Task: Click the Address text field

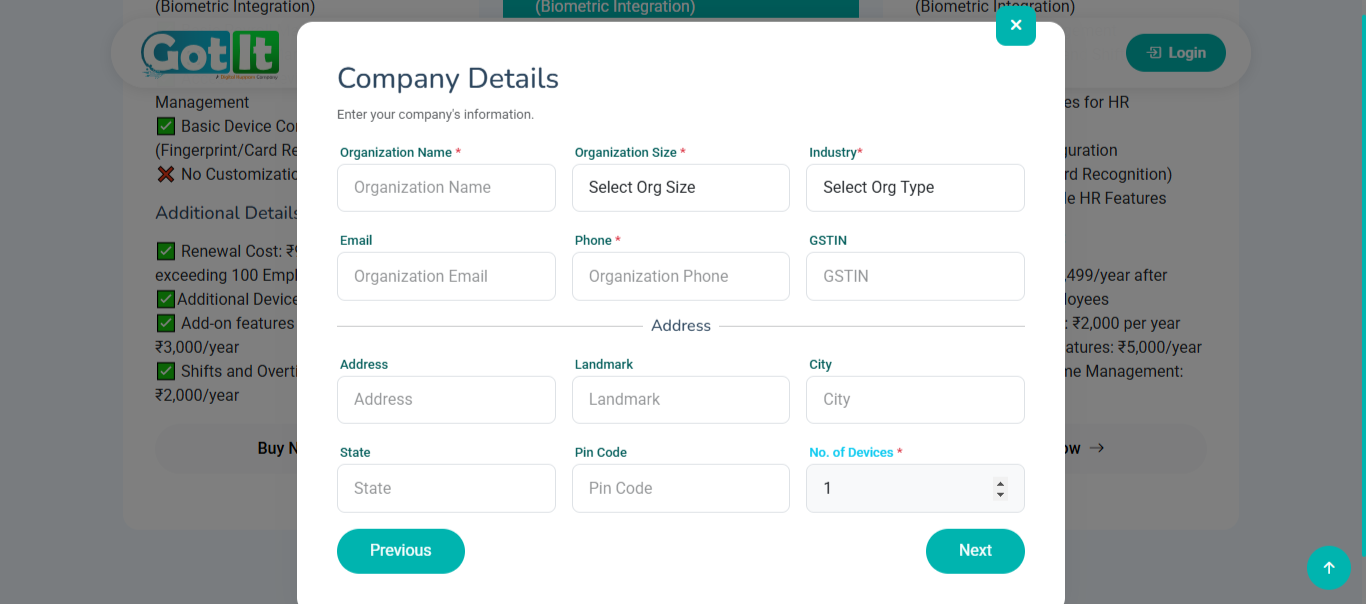Action: [446, 400]
